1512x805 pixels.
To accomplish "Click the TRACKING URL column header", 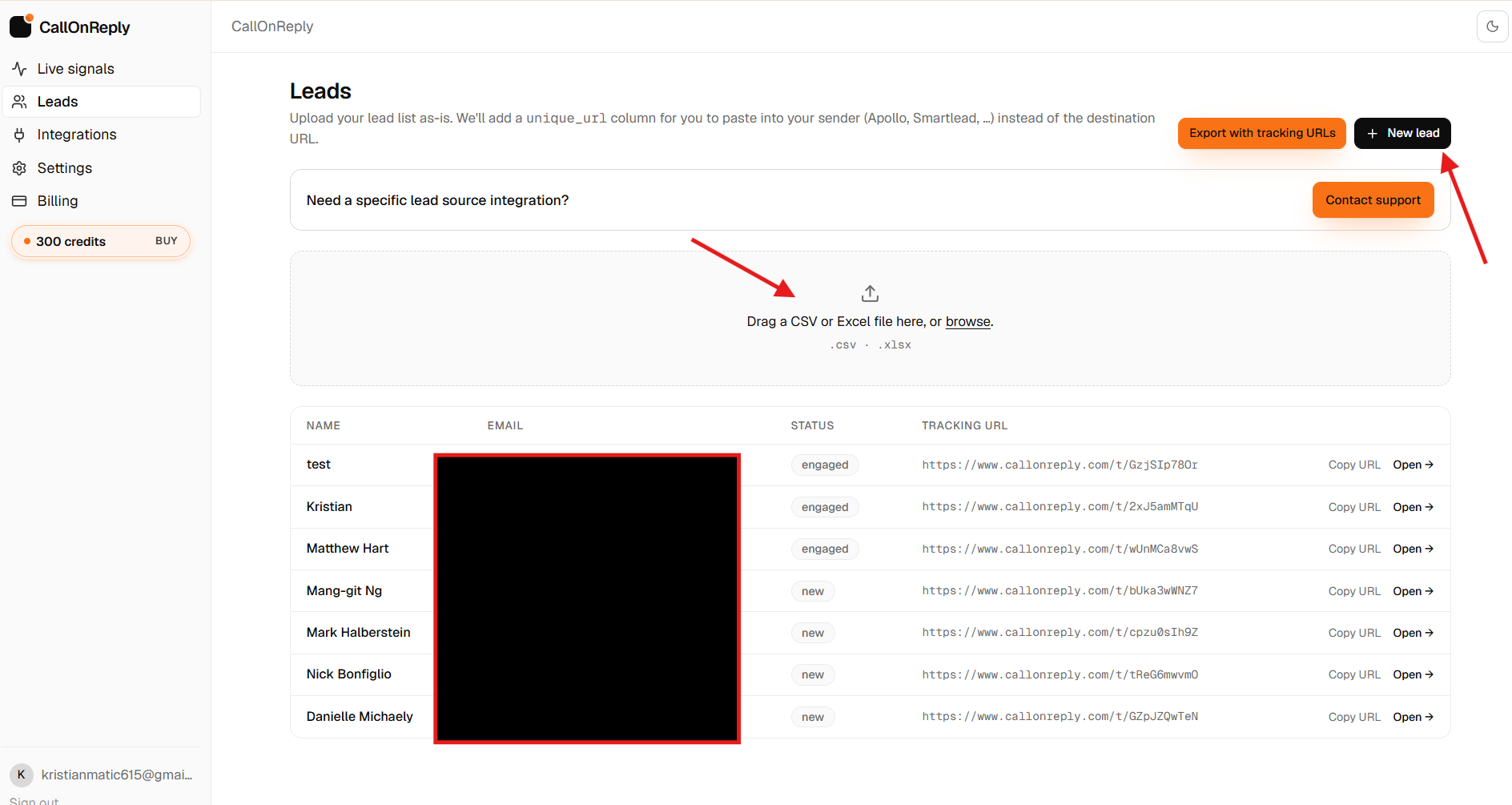I will tap(964, 425).
